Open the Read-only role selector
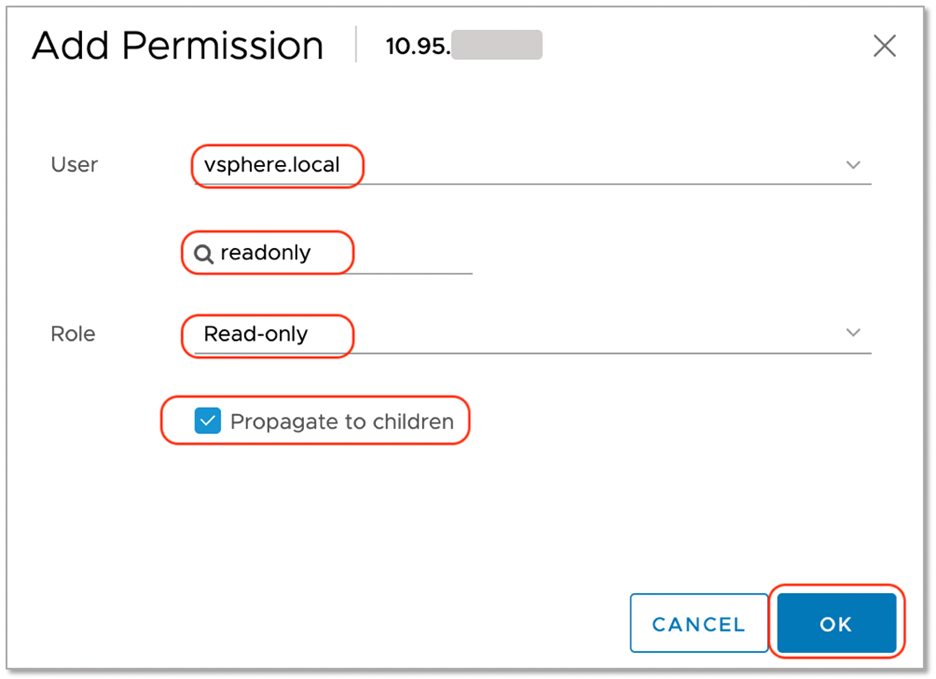Screen dimensions: 936x679 click(x=256, y=334)
